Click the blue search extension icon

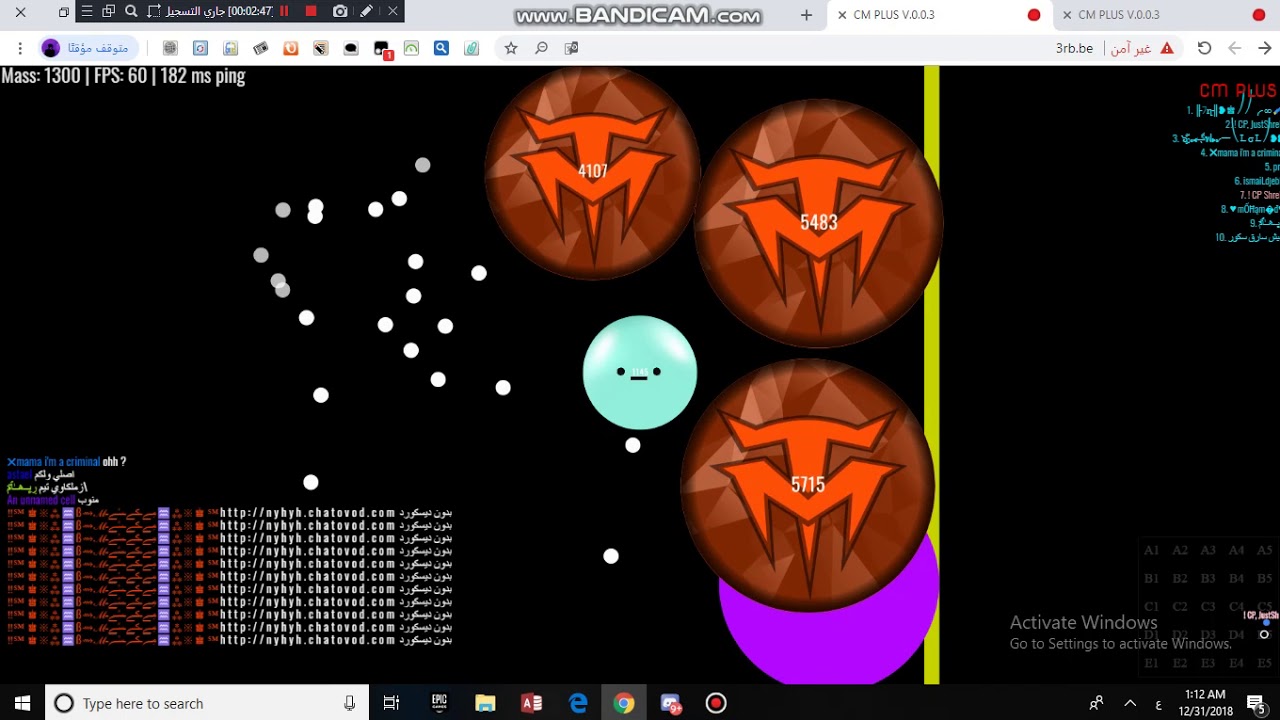[441, 48]
